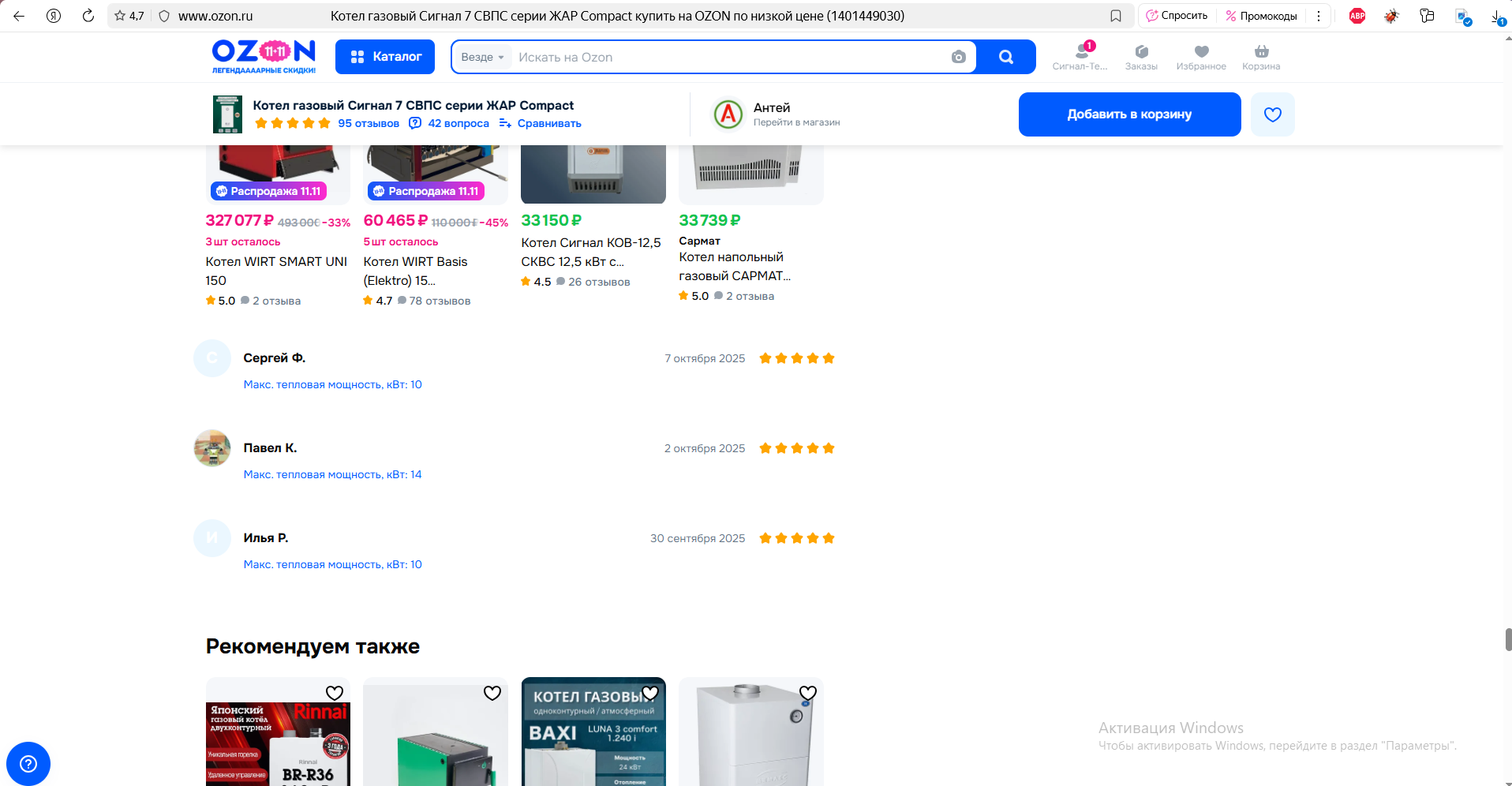Click the blue help question mark button

pyautogui.click(x=28, y=763)
